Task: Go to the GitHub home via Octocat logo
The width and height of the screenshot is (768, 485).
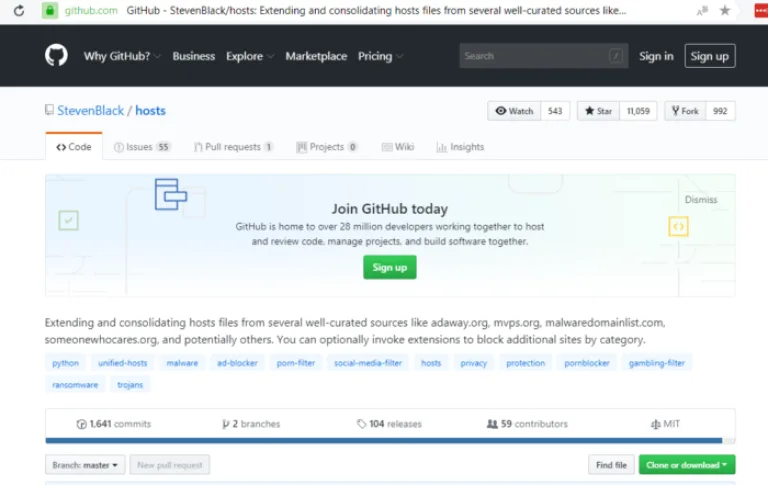Action: [56, 55]
